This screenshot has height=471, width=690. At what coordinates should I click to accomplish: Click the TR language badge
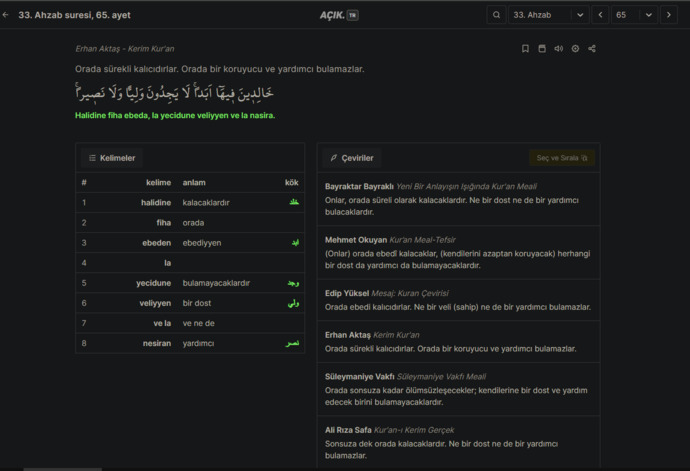(352, 15)
